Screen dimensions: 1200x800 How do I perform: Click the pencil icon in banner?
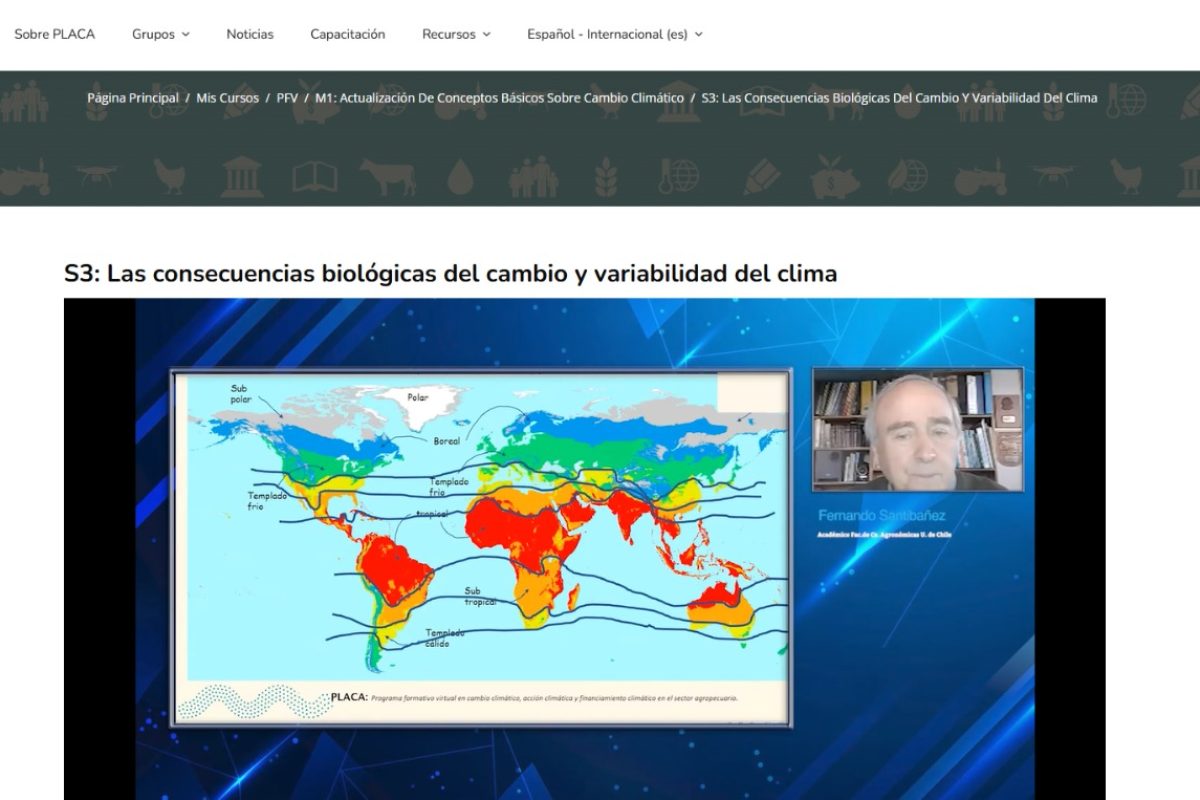pyautogui.click(x=760, y=177)
